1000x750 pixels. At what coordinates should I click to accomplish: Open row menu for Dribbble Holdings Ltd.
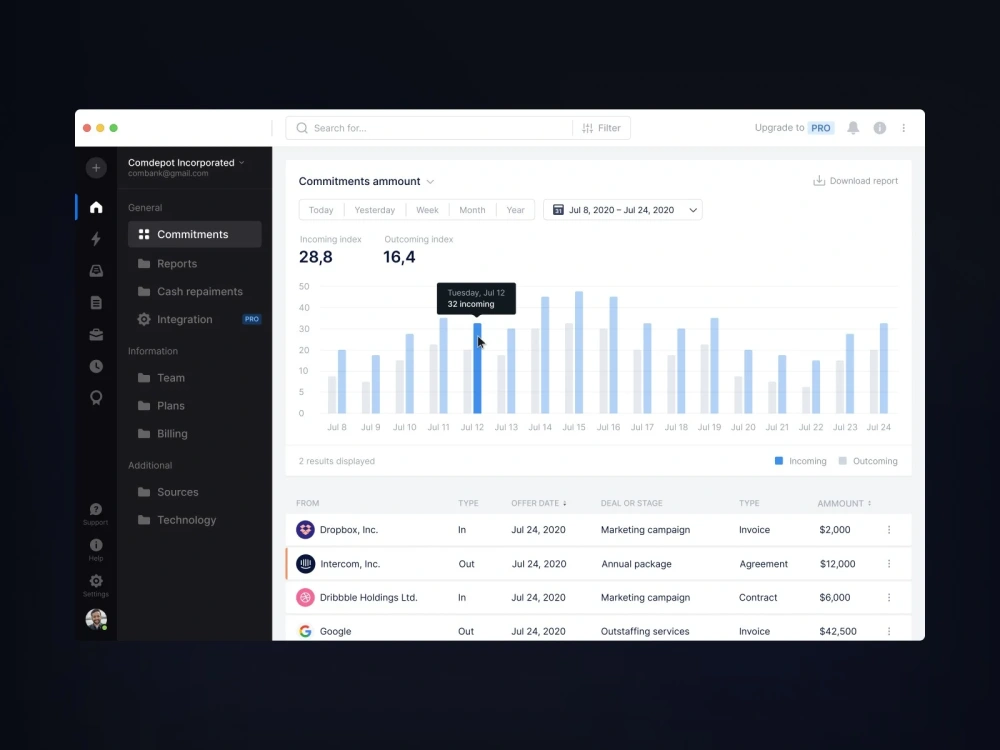pyautogui.click(x=889, y=598)
